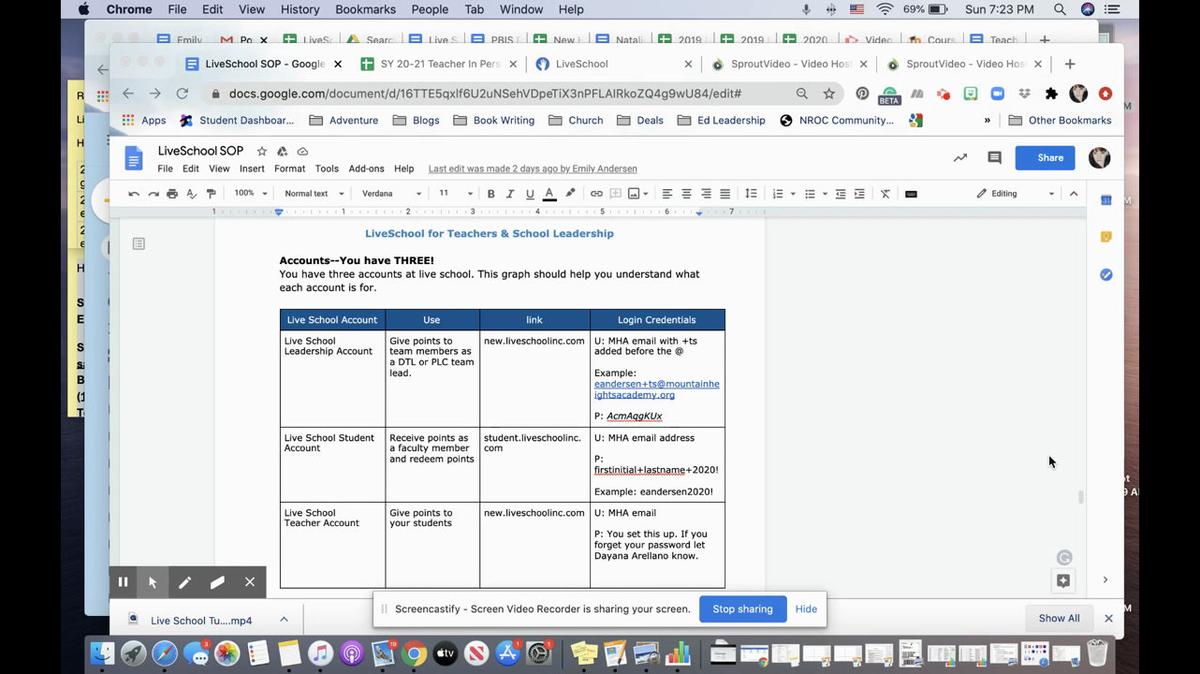Open the comment history icon

coord(994,158)
